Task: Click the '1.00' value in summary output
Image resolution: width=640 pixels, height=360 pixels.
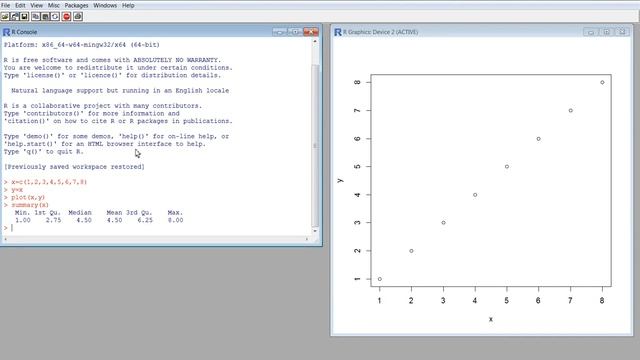Action: [x=23, y=220]
